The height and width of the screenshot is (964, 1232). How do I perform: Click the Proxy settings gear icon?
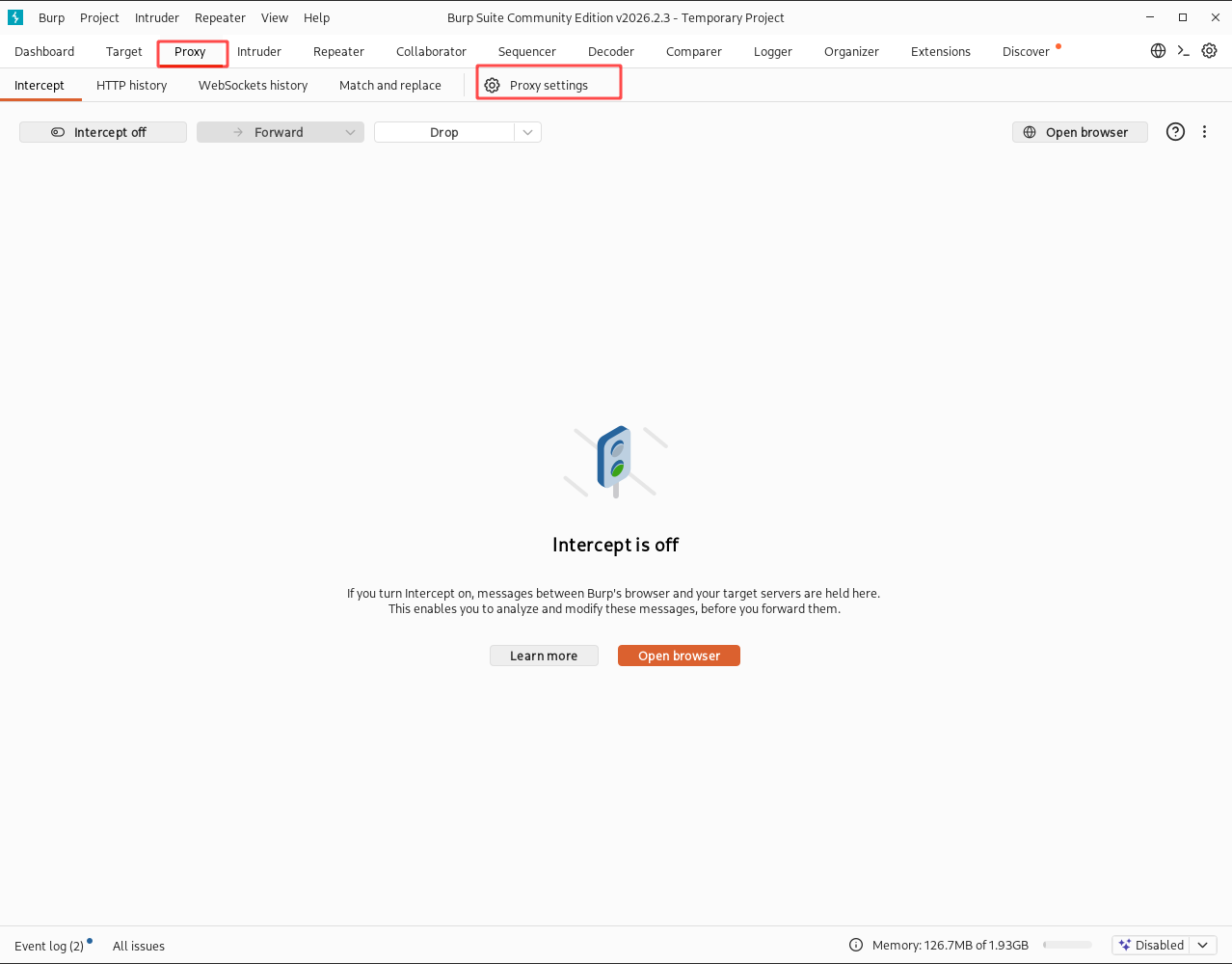(492, 85)
